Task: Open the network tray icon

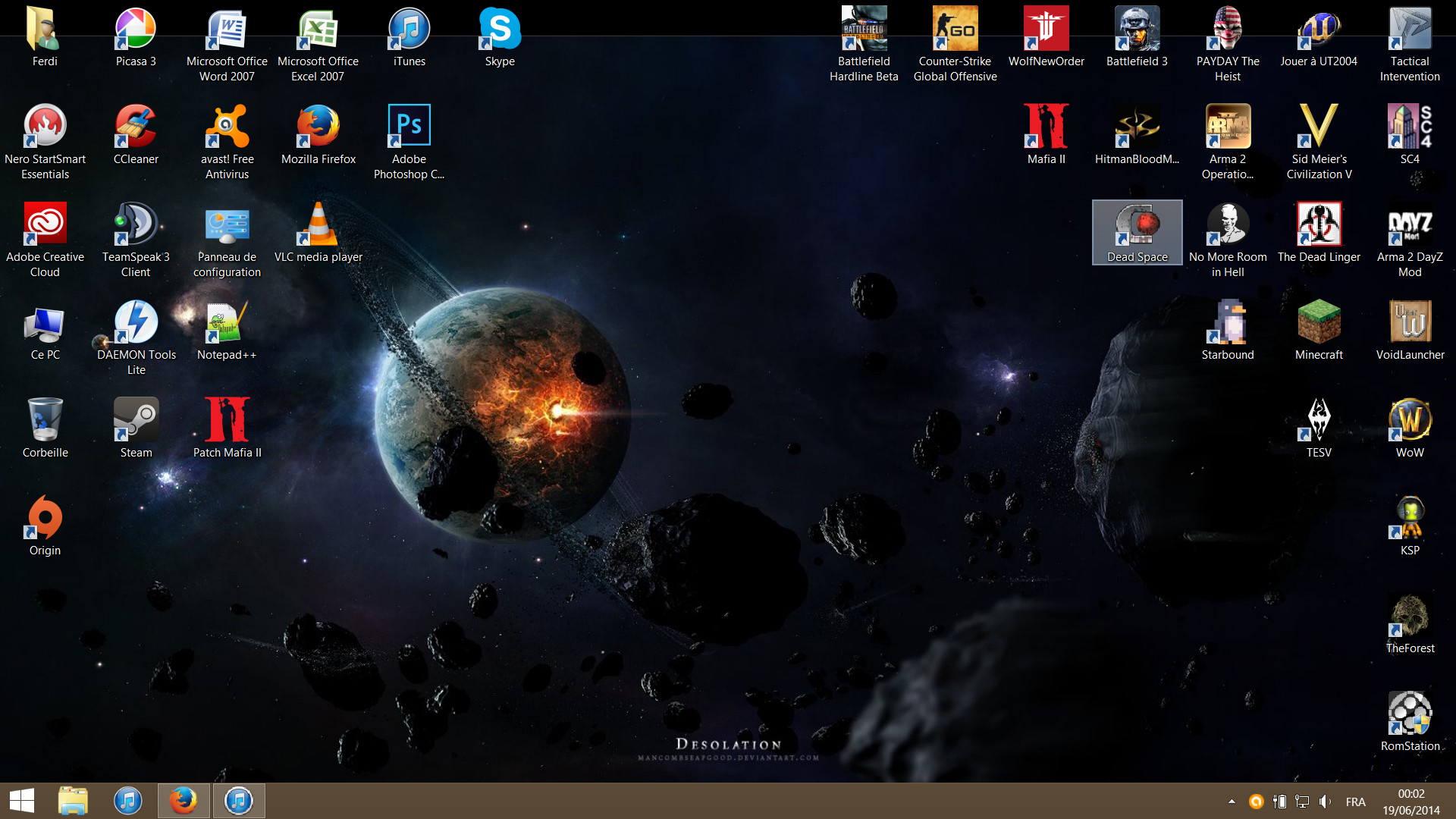Action: click(x=1302, y=802)
